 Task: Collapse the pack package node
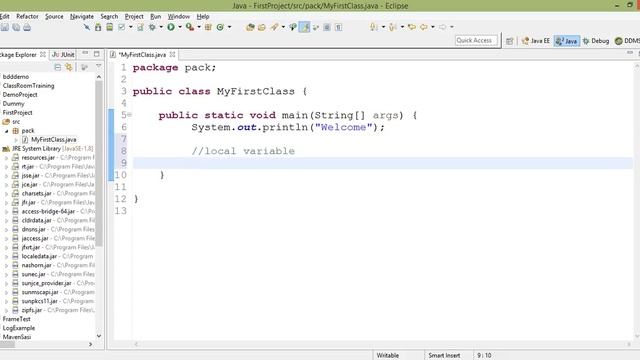coord(7,131)
